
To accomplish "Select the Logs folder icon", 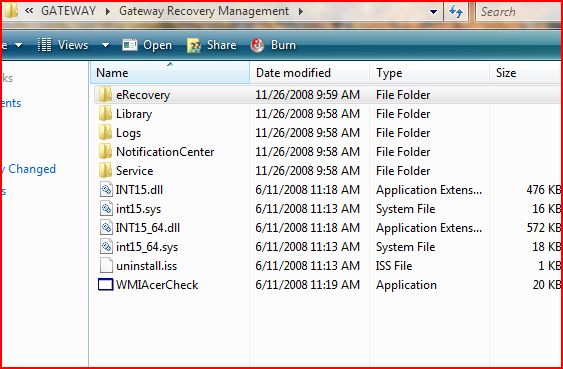I will point(105,133).
